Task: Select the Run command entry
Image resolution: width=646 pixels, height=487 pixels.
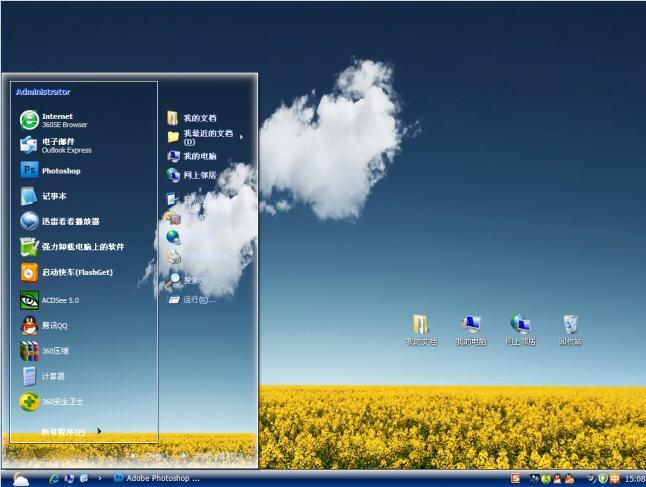Action: pos(191,300)
